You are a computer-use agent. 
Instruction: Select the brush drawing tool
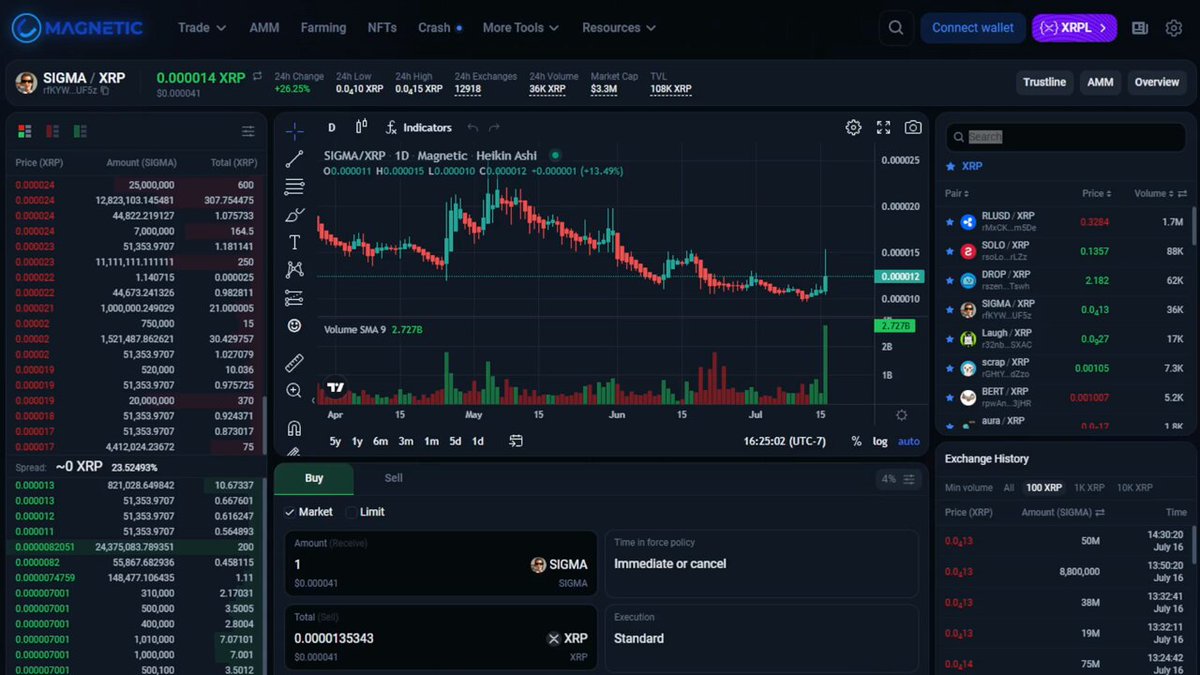click(x=294, y=215)
